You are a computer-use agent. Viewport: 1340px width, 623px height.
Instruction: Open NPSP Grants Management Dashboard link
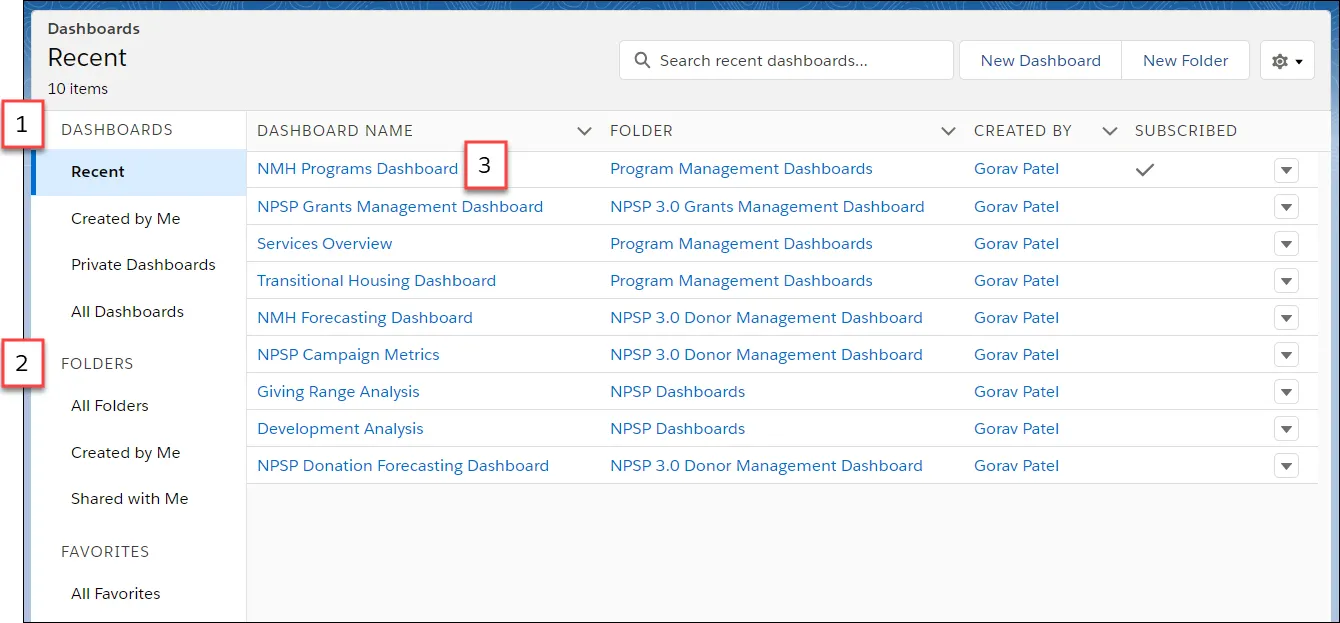pos(400,207)
